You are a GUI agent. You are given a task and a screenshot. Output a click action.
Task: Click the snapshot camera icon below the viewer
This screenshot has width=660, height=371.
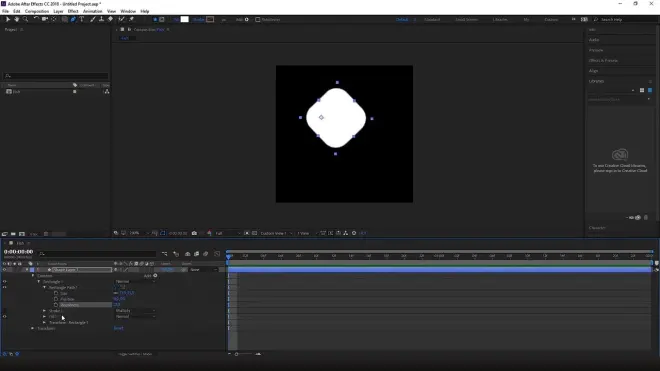coord(194,233)
